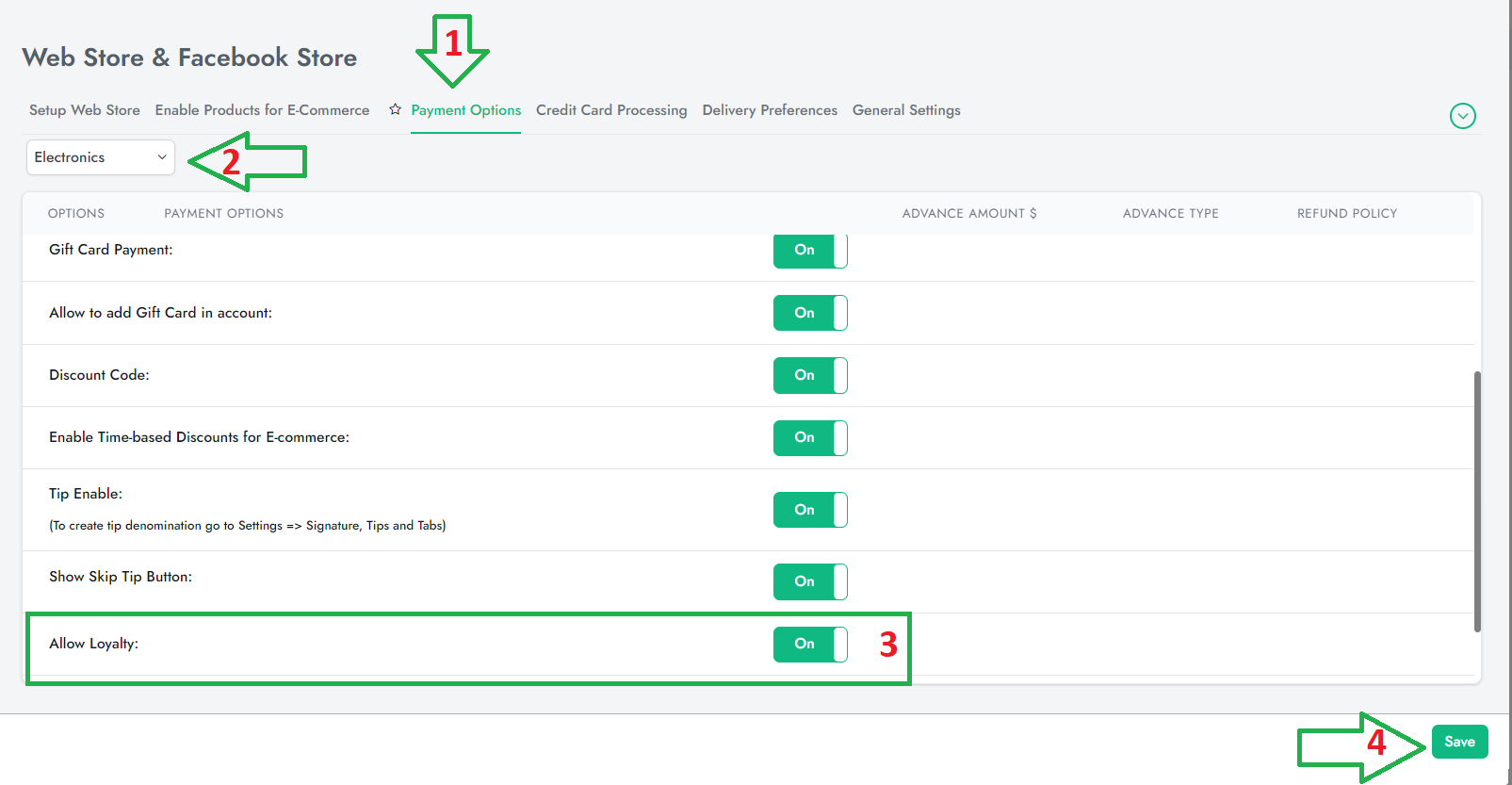This screenshot has height=785, width=1512.
Task: Open Enable Products for E-Commerce tab
Action: [262, 110]
